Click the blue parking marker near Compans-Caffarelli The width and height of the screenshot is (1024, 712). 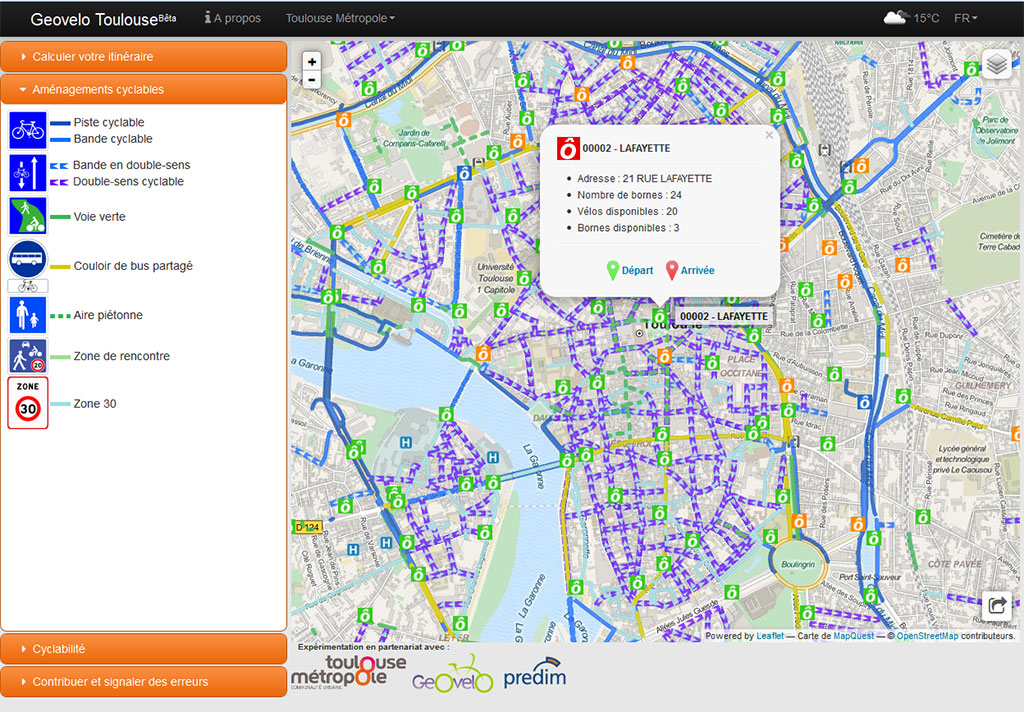coord(464,173)
